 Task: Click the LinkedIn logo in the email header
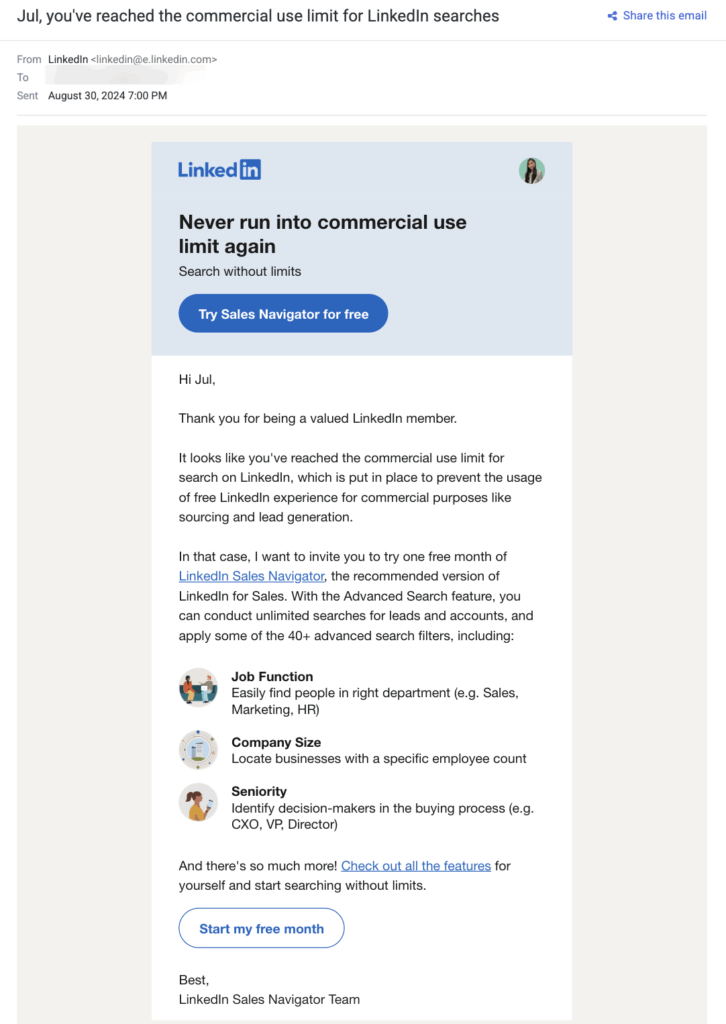pyautogui.click(x=219, y=169)
